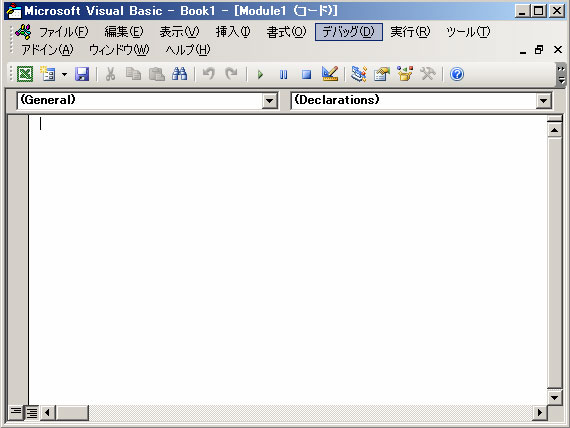
Task: Toggle Design Mode icon
Action: pos(330,74)
